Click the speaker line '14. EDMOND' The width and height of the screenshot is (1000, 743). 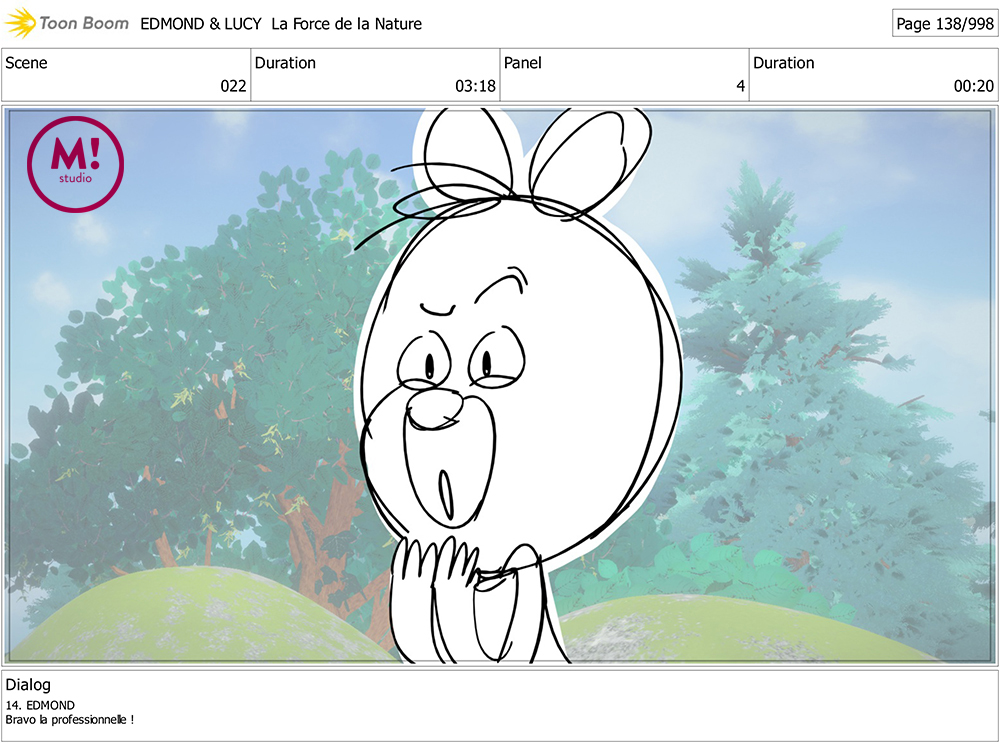(x=40, y=705)
